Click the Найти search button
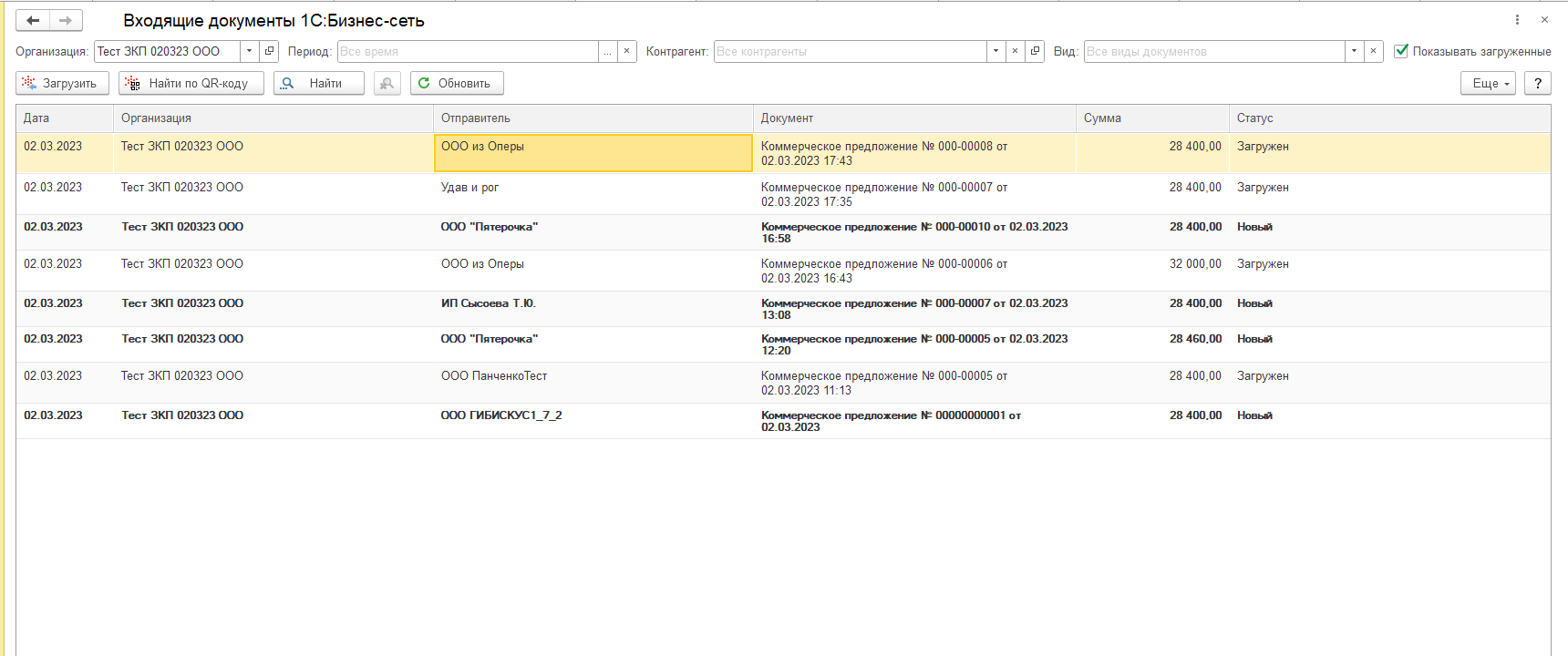The height and width of the screenshot is (656, 1568). (x=319, y=83)
